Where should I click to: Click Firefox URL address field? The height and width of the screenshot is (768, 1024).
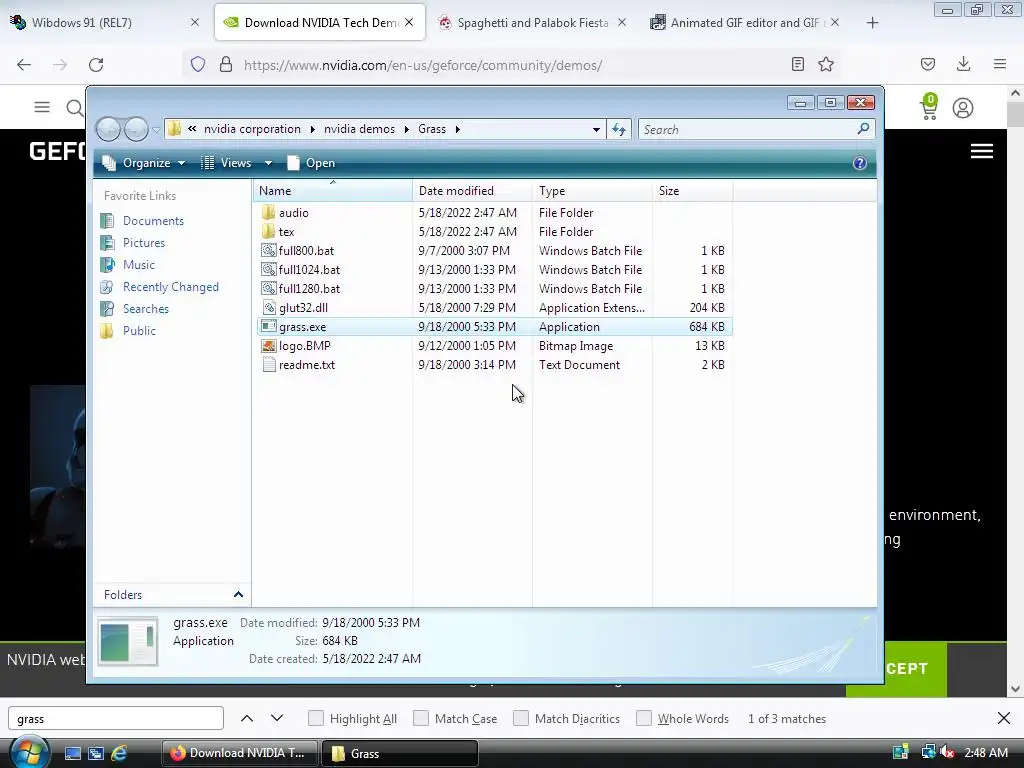[509, 65]
